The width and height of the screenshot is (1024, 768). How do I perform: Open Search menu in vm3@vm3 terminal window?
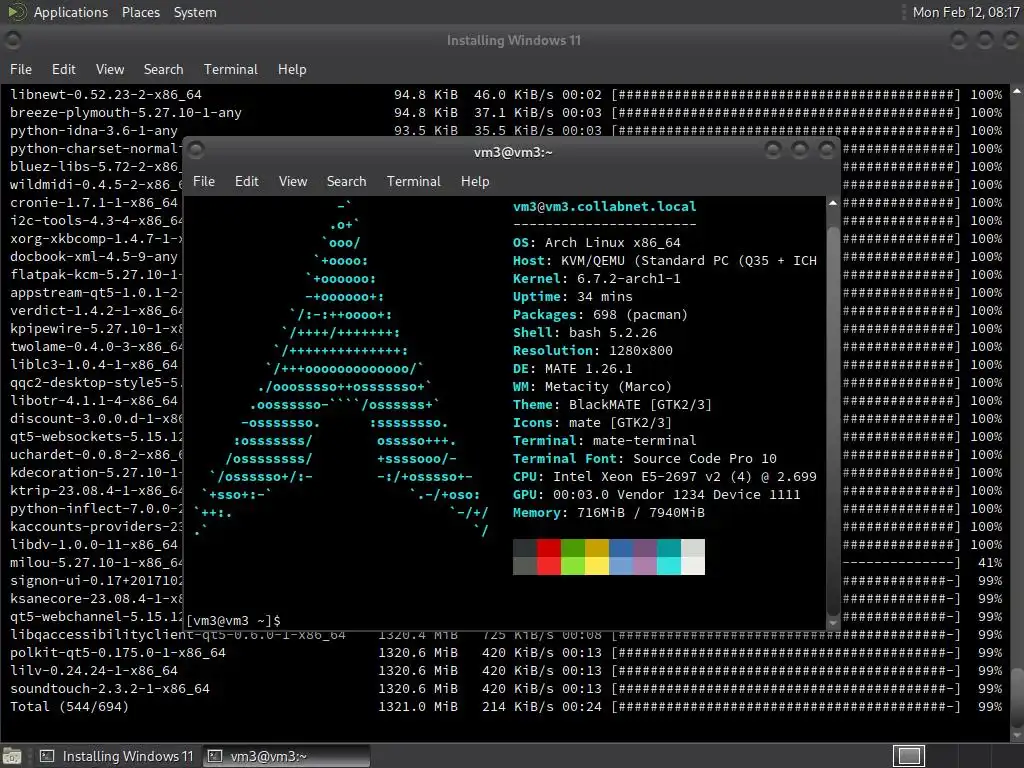pyautogui.click(x=346, y=182)
